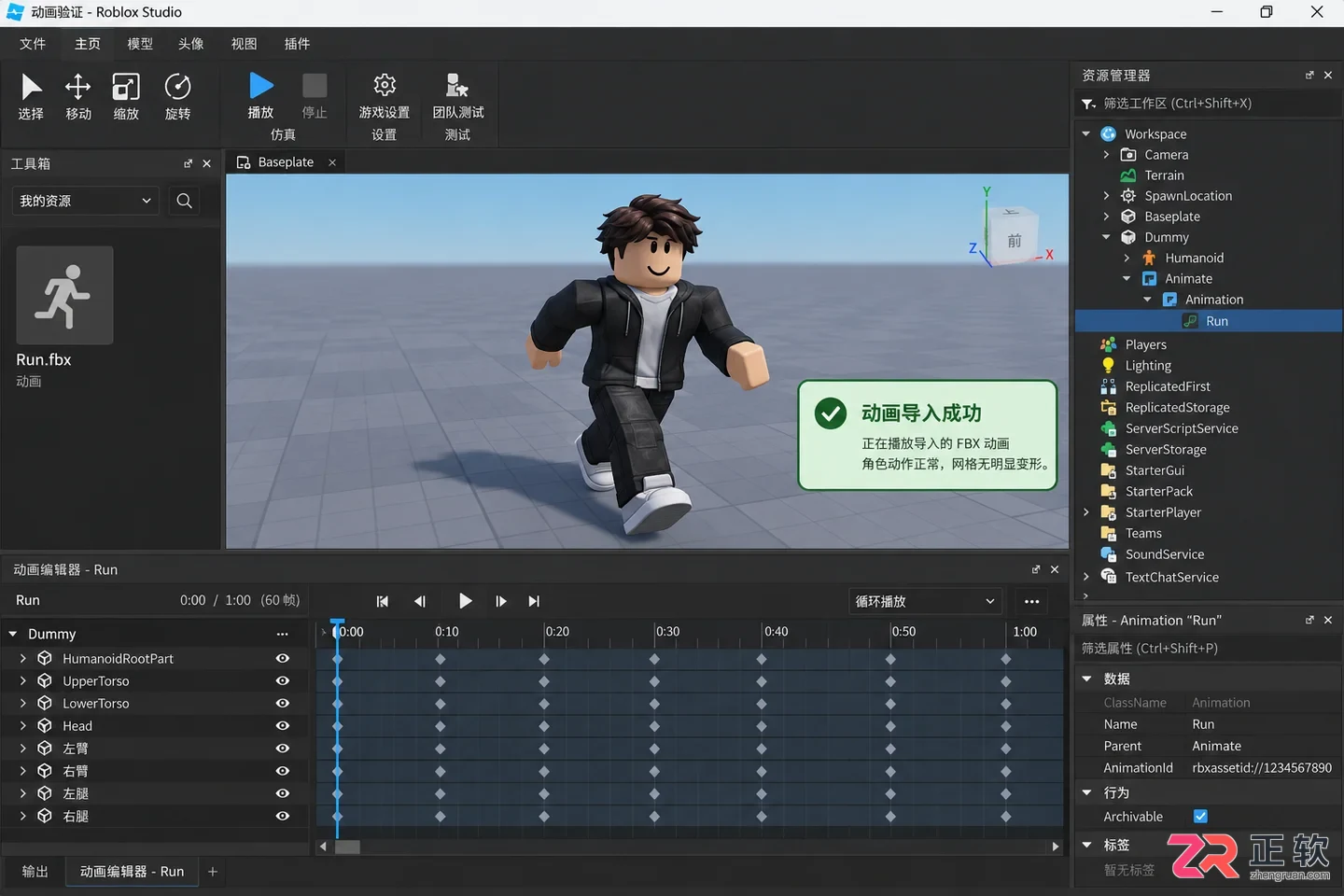Jump to last keyframe in animation editor

pyautogui.click(x=534, y=601)
